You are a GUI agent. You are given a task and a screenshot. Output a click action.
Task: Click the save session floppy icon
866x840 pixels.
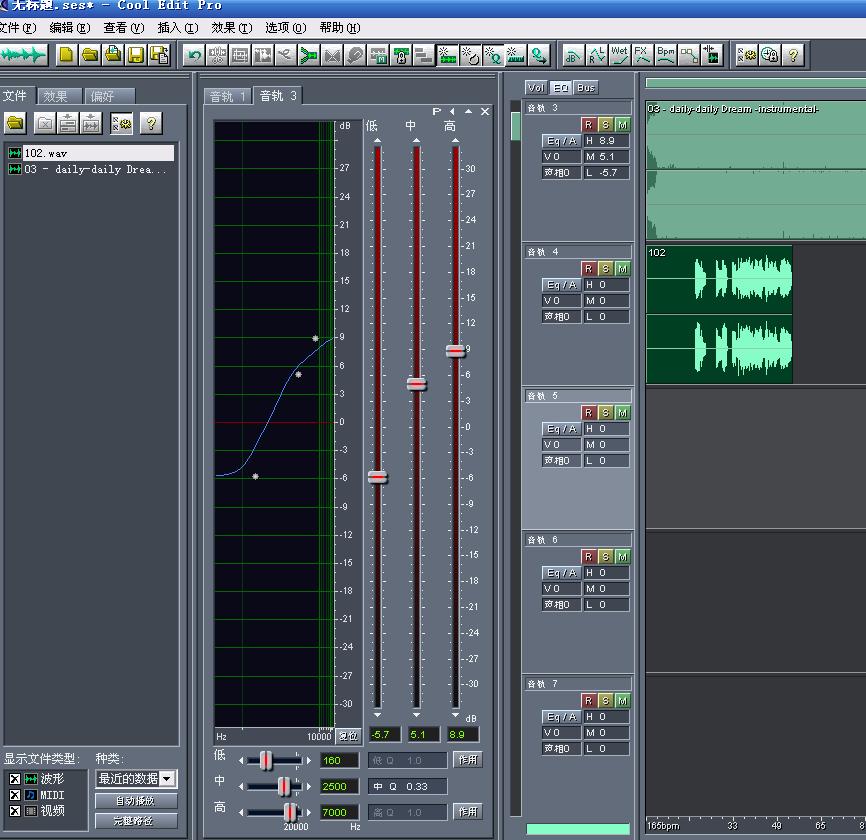(x=136, y=55)
